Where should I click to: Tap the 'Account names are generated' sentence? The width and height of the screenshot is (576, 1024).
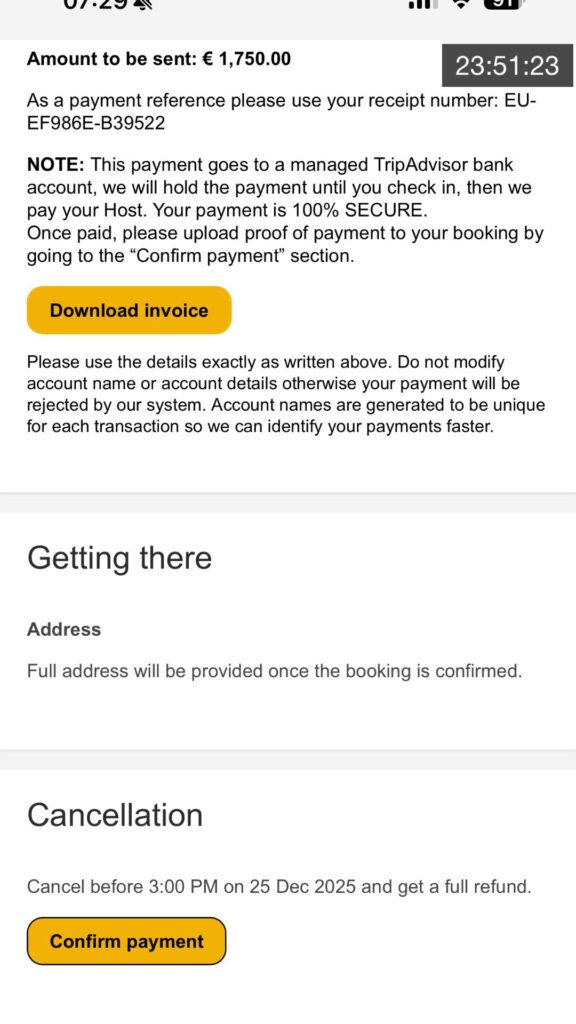[286, 416]
